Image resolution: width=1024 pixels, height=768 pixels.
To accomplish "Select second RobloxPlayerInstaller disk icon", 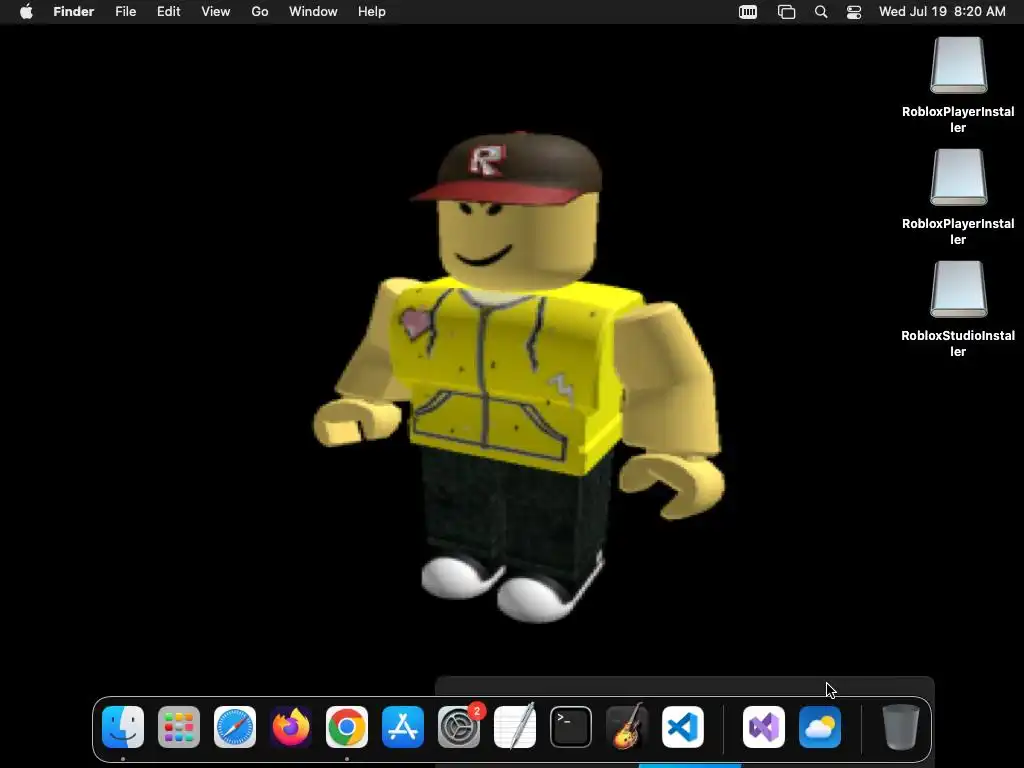I will coord(959,177).
